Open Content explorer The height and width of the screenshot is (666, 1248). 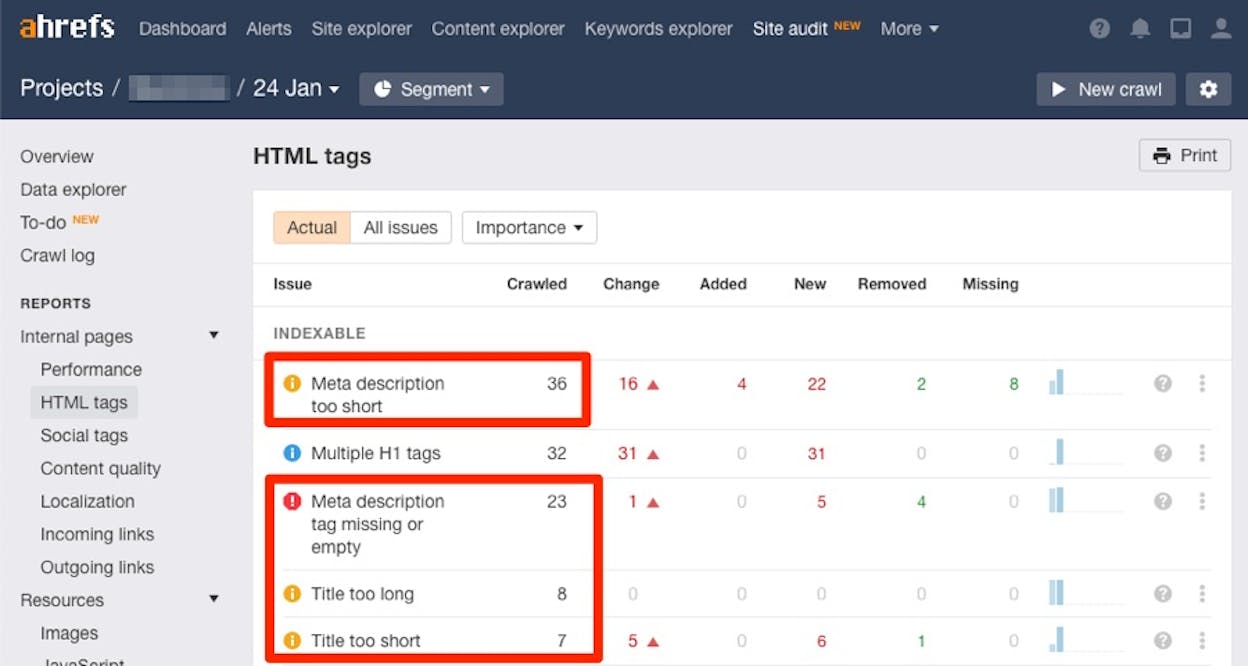pos(498,29)
